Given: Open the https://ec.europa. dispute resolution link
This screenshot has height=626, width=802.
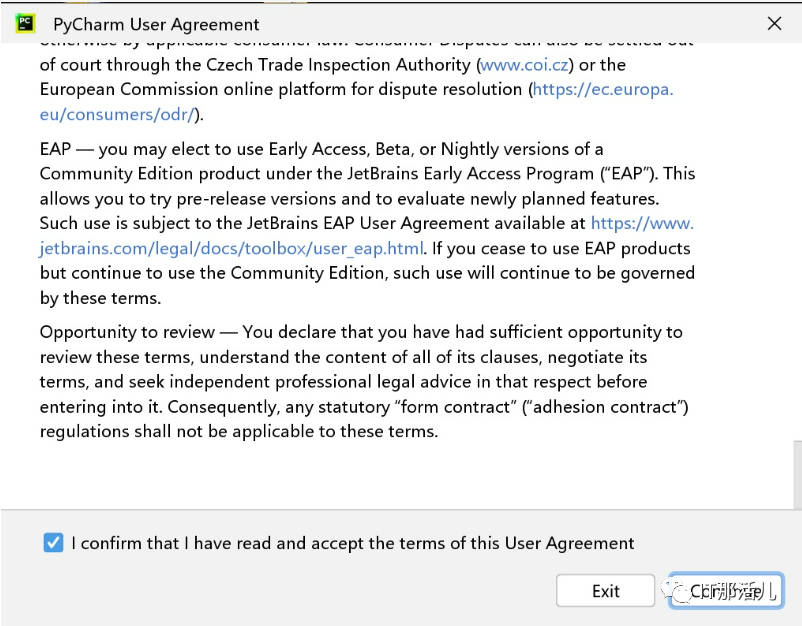Looking at the screenshot, I should (603, 89).
